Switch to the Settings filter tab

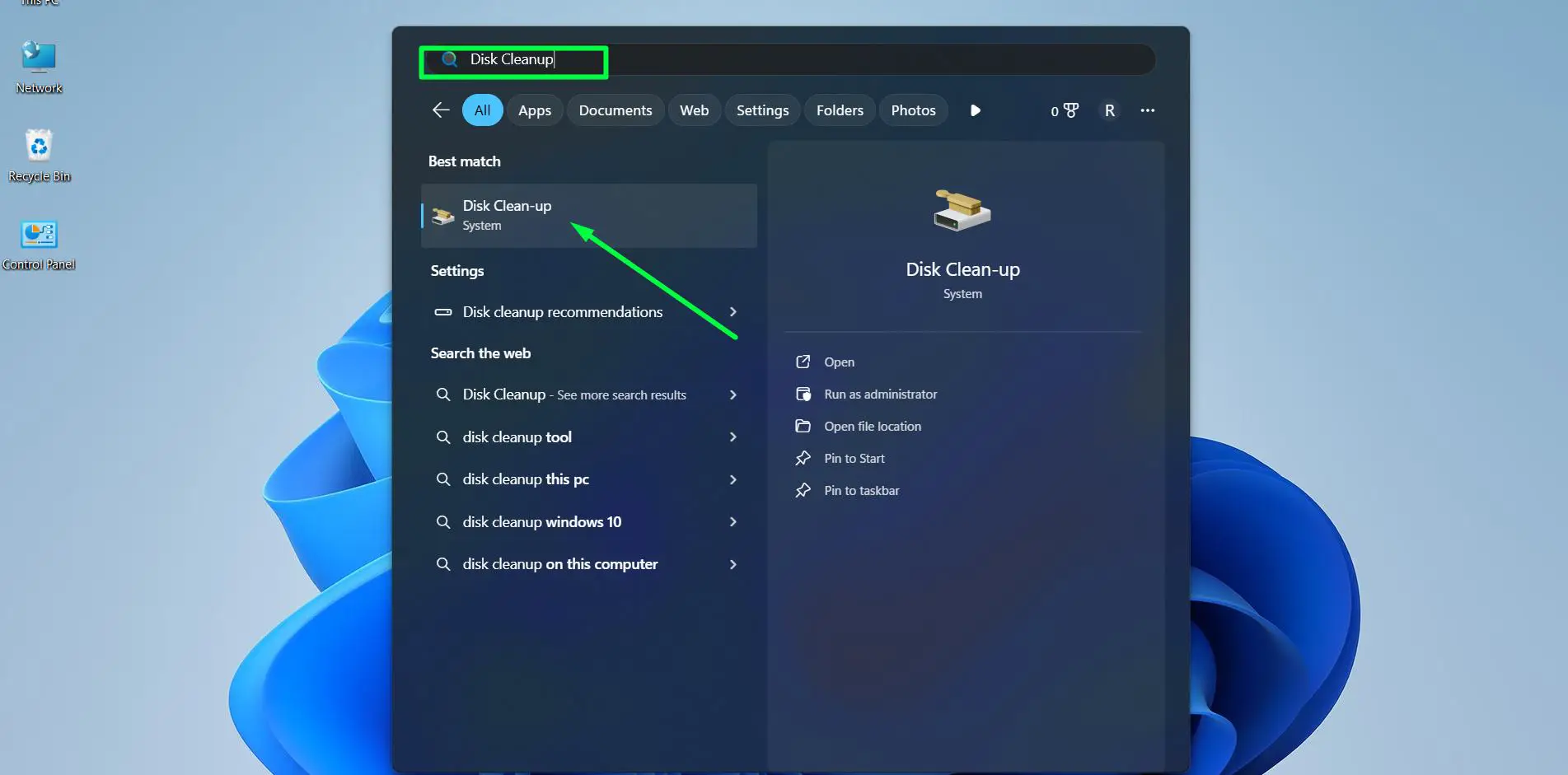click(761, 110)
